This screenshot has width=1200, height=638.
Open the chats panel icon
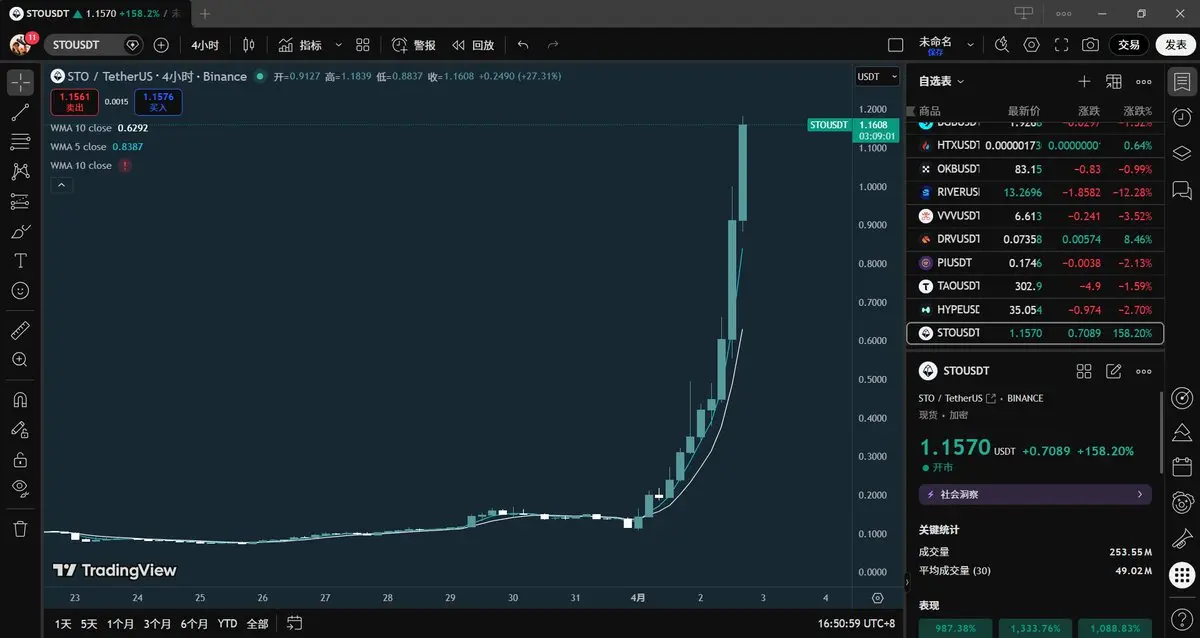coord(1182,189)
